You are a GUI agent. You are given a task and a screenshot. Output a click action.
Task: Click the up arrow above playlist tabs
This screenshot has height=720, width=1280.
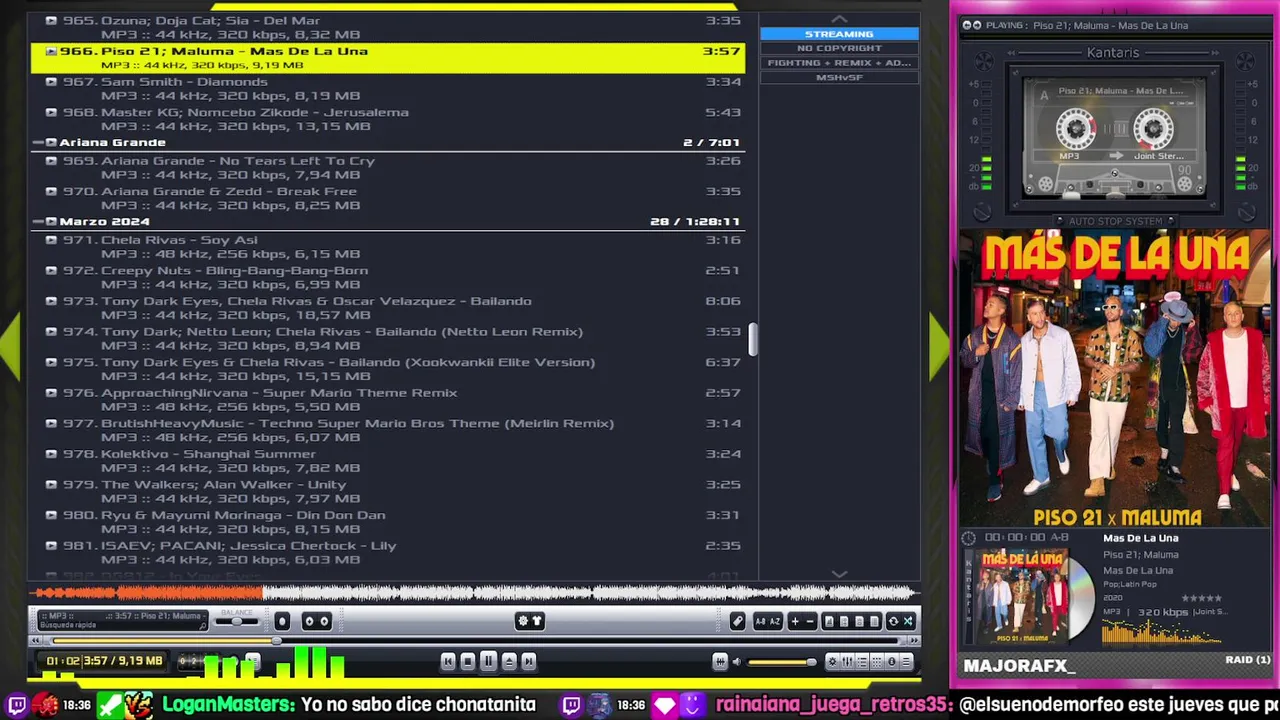coord(839,19)
